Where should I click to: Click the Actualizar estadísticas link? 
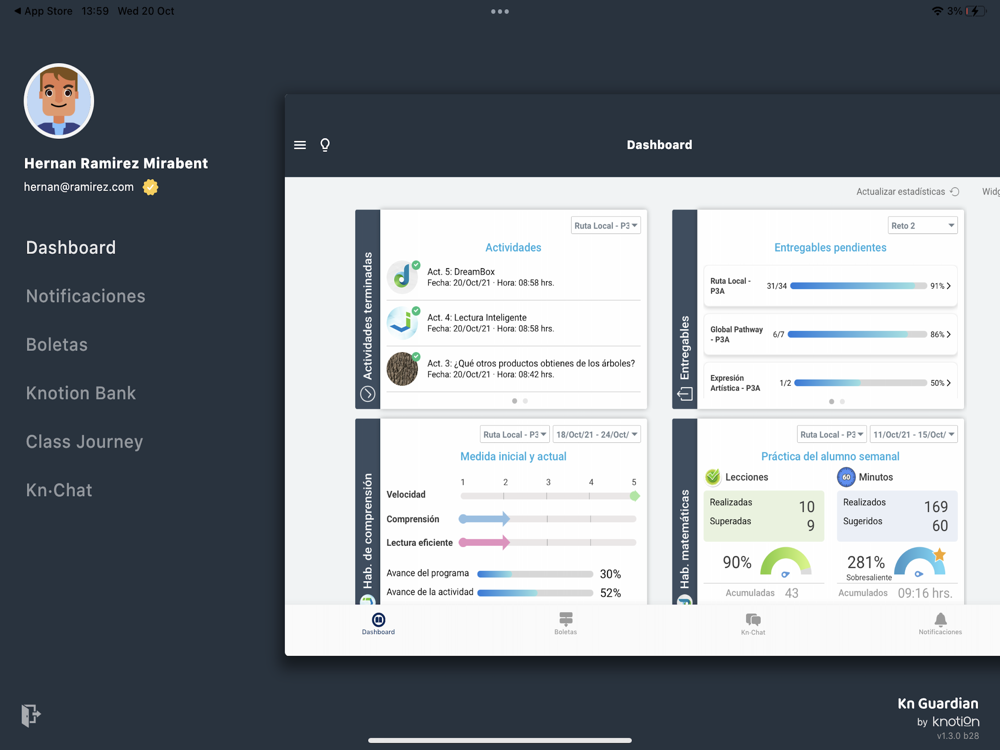[x=901, y=191]
